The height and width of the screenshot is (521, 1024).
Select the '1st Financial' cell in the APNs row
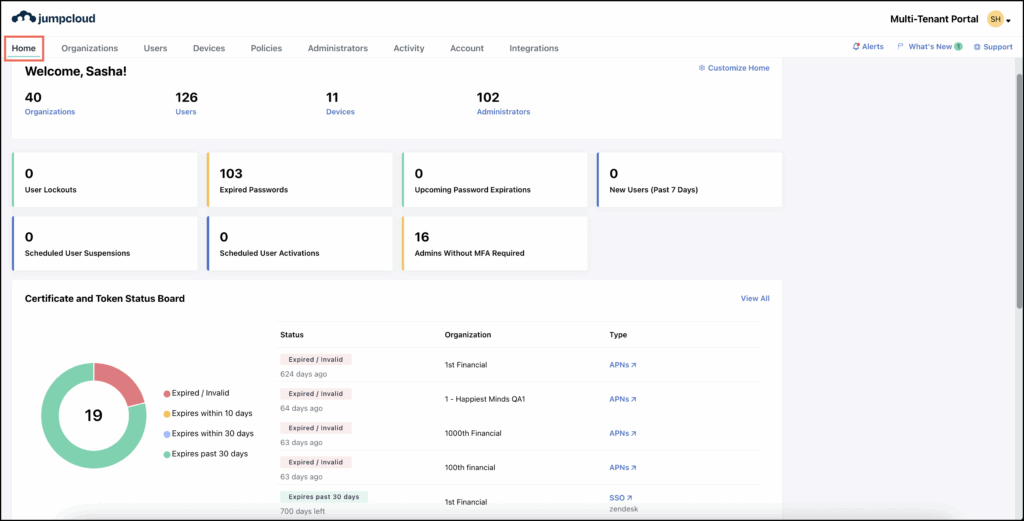coord(466,365)
